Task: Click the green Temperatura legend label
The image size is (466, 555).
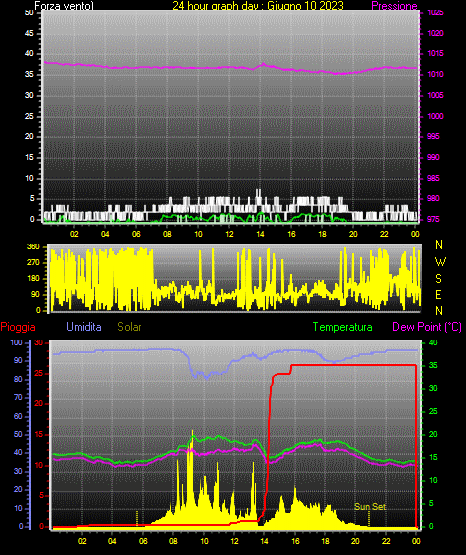Action: 342,327
